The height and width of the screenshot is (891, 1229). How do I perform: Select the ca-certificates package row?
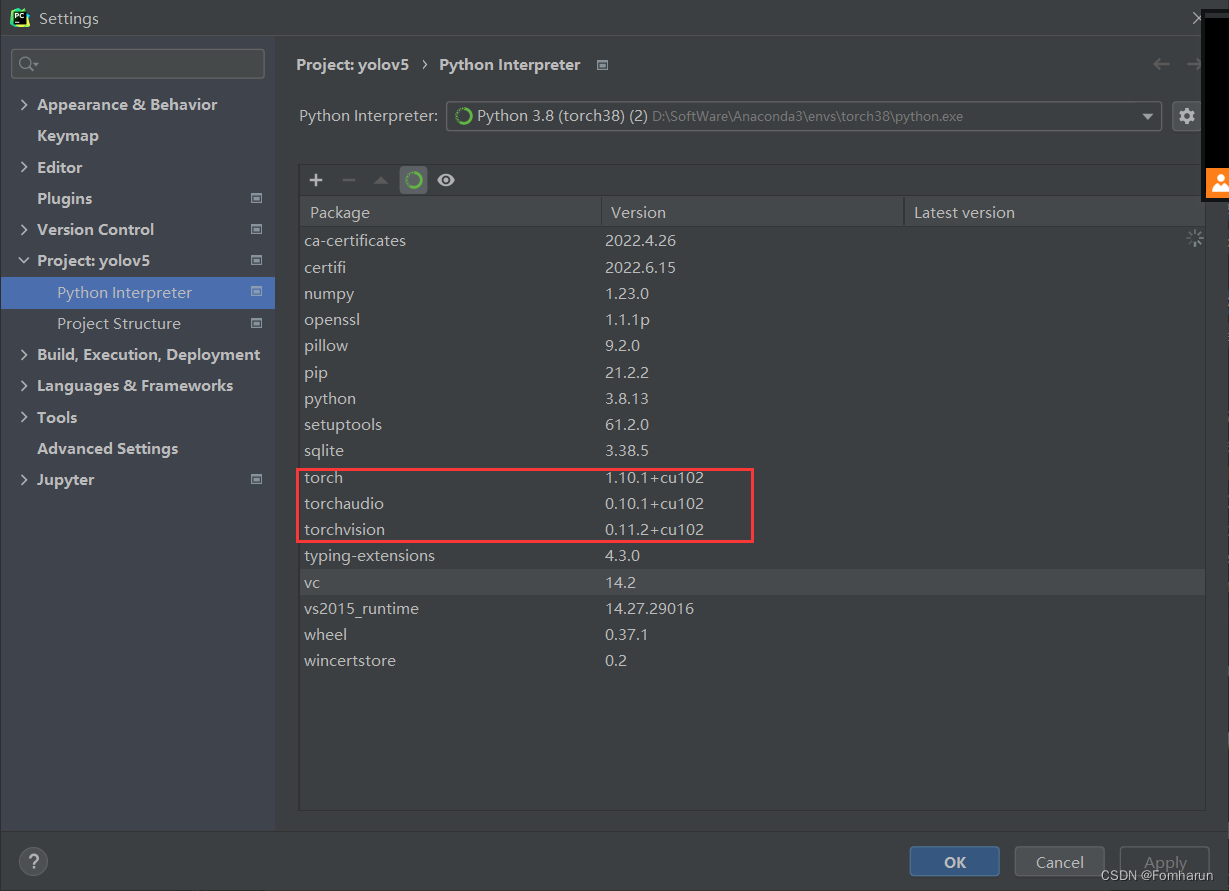(x=752, y=240)
